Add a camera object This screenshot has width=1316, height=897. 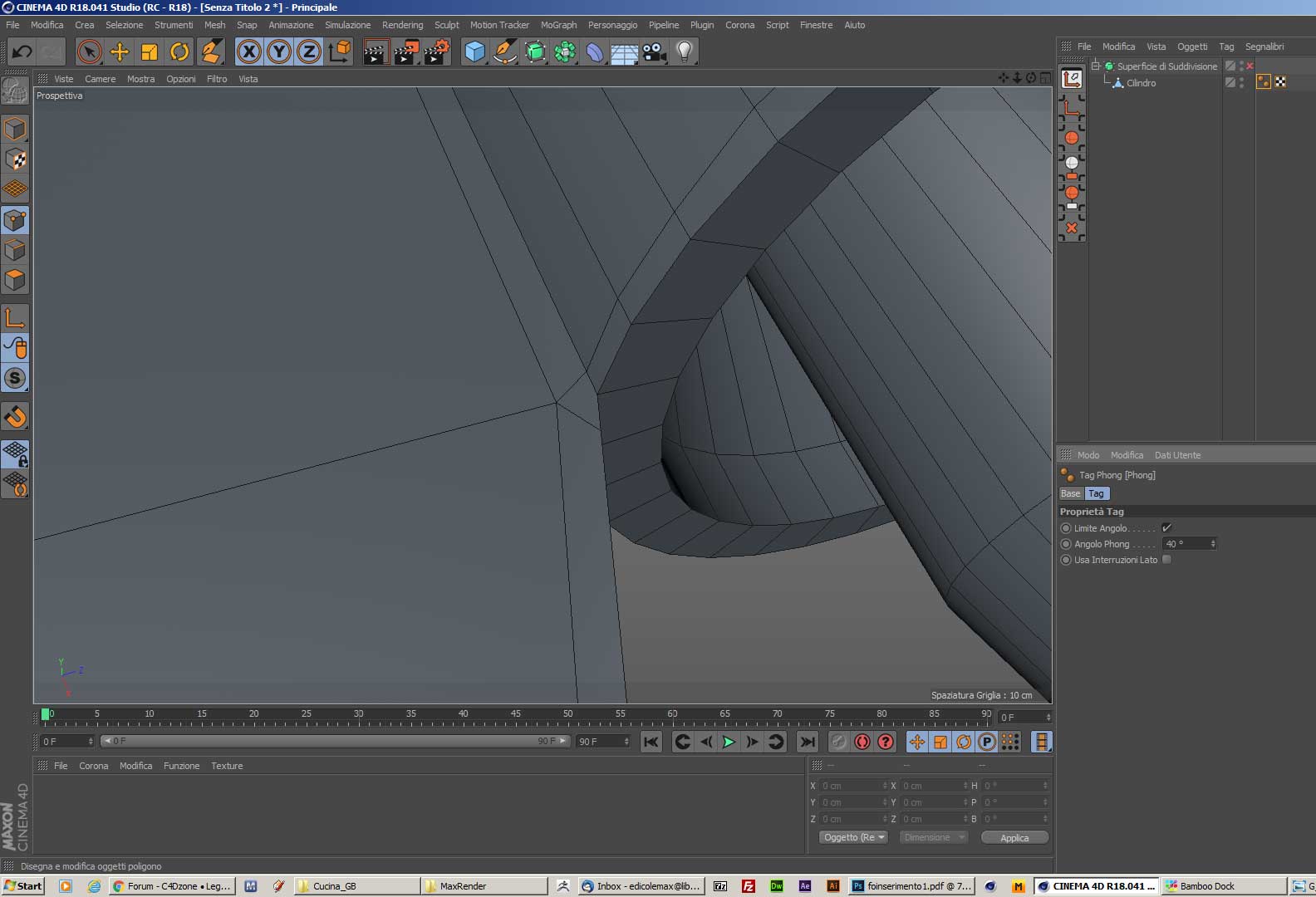point(655,52)
